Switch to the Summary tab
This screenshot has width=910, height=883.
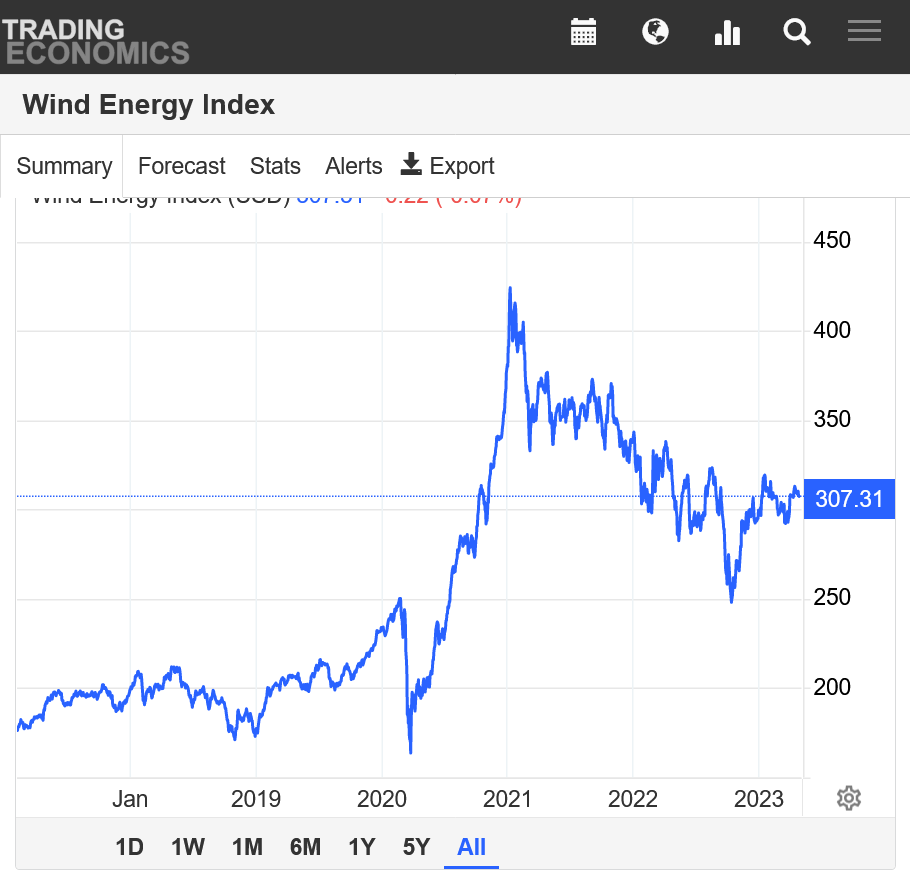click(x=64, y=166)
